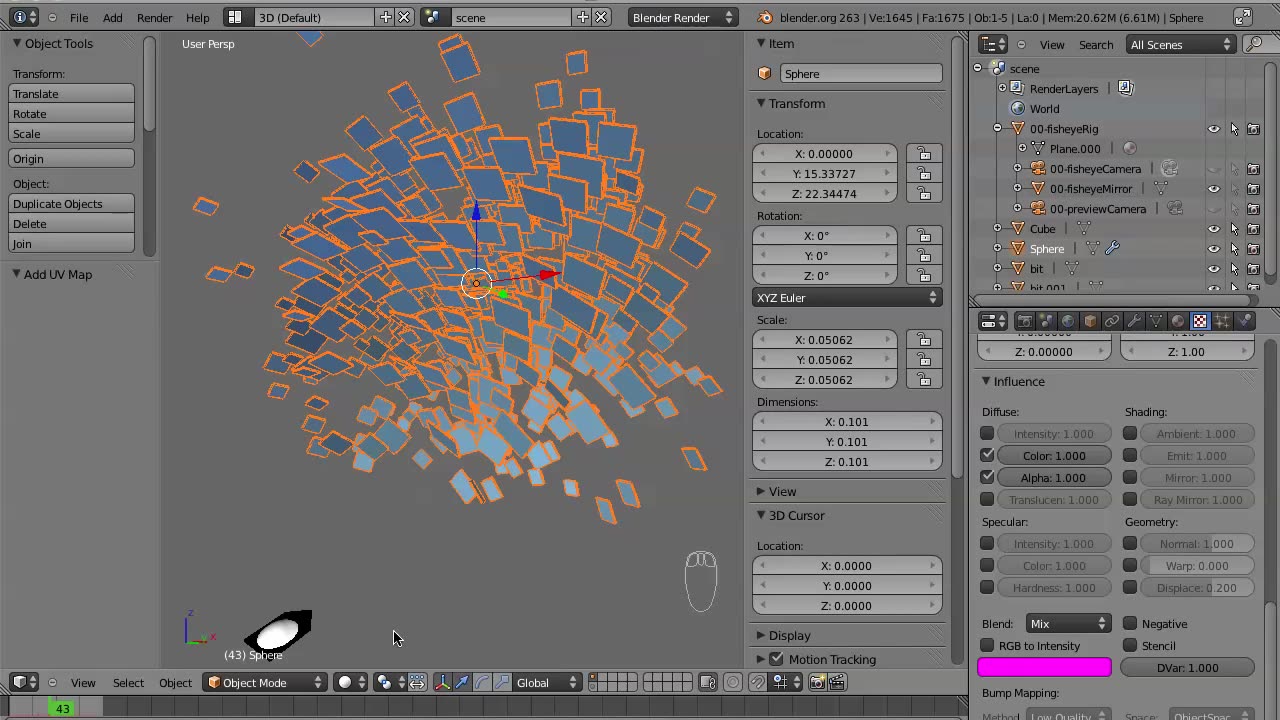Viewport: 1280px width, 720px height.
Task: Select the translate manipulator arrow
Action: pos(462,682)
